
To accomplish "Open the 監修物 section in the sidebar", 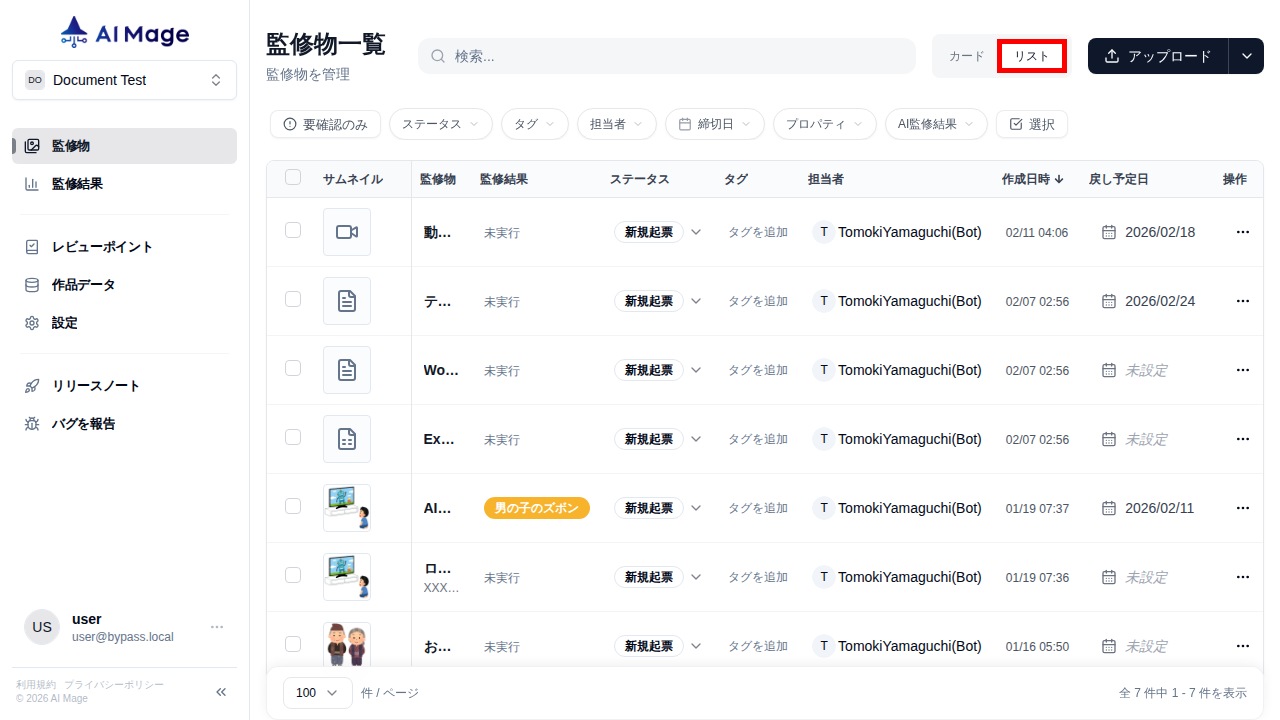I will coord(70,145).
